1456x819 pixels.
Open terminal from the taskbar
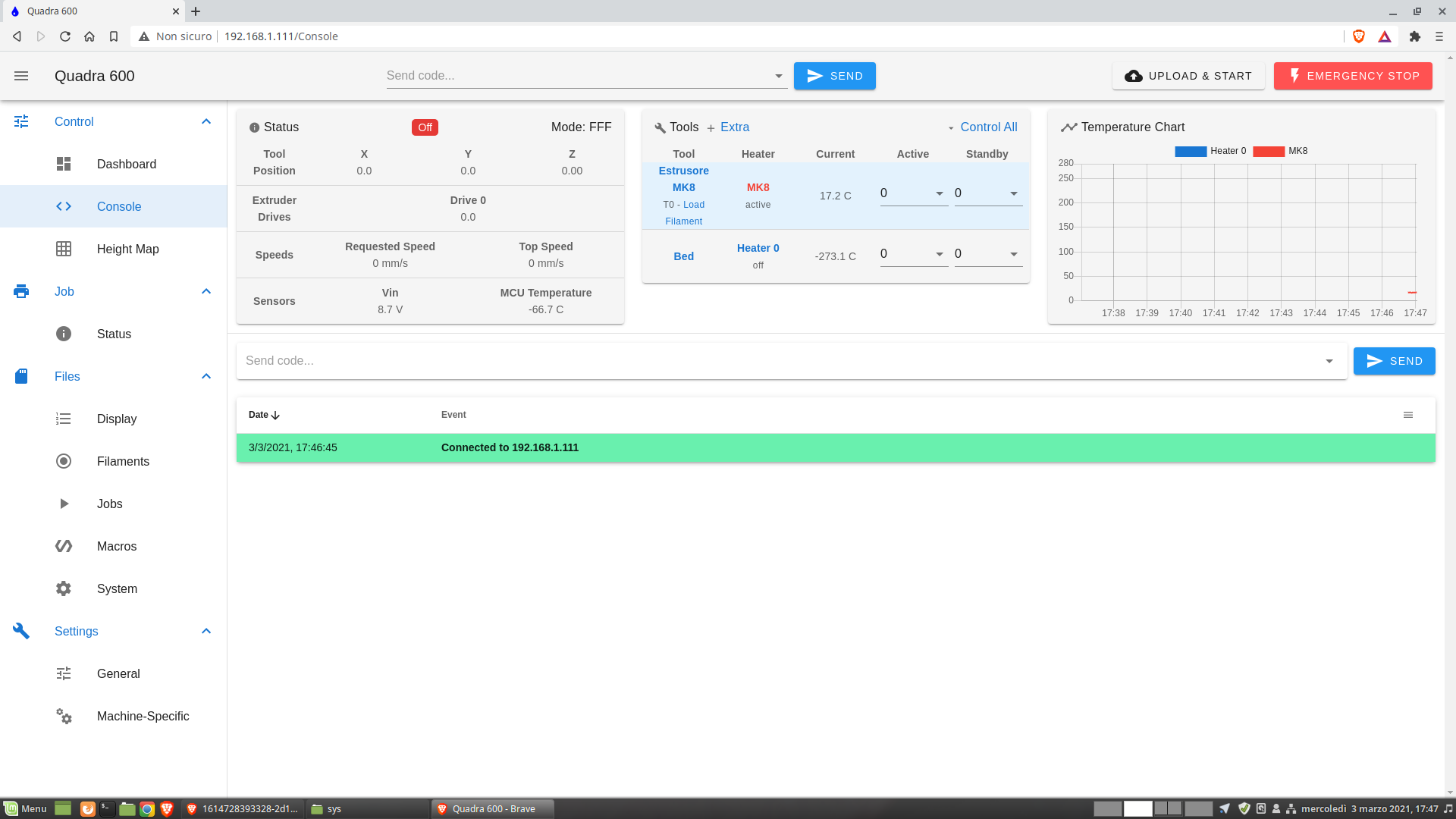pos(107,809)
